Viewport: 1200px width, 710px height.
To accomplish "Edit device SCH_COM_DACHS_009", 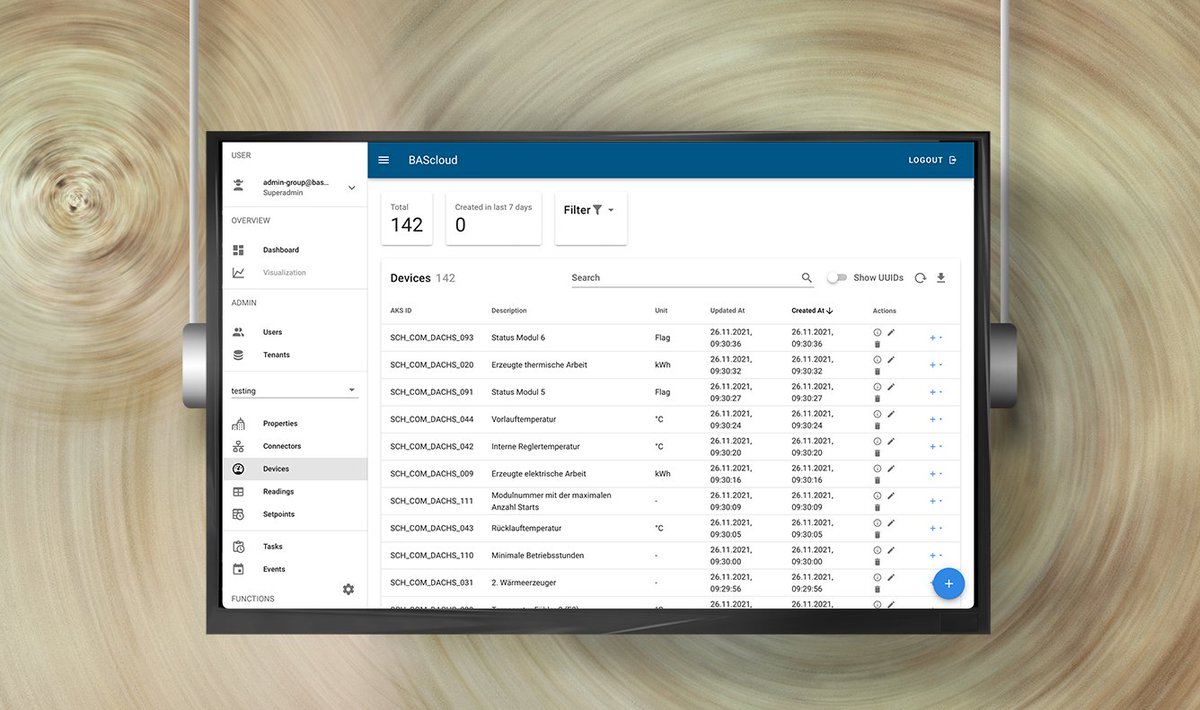I will pos(891,468).
